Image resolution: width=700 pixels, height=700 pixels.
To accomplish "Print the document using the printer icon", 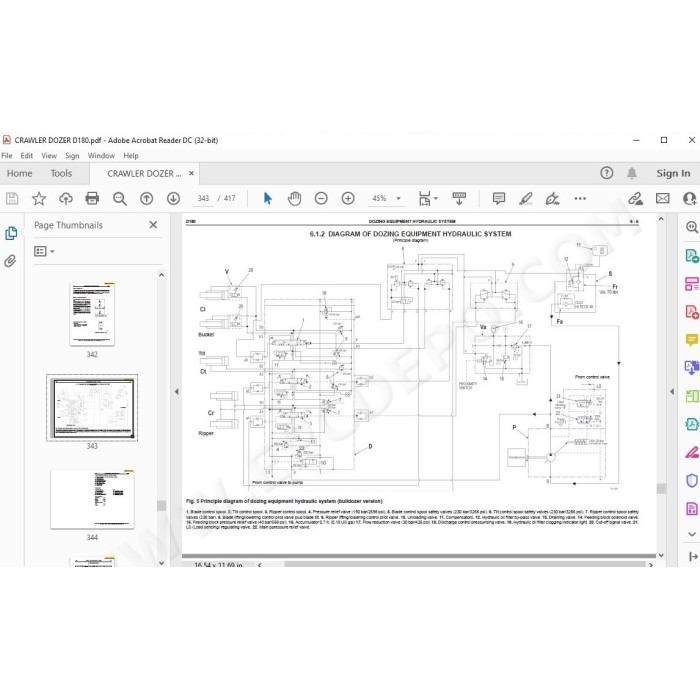I will [x=92, y=198].
